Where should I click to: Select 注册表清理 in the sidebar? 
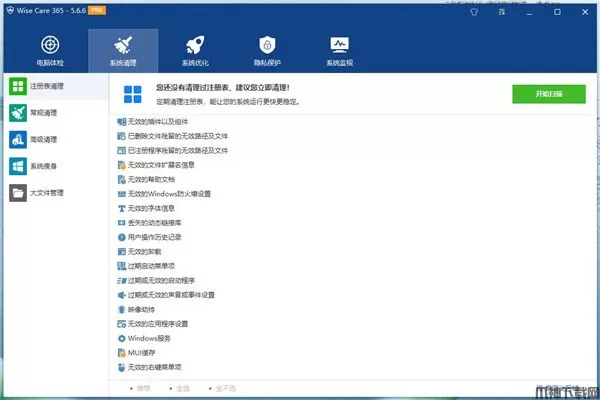point(56,86)
